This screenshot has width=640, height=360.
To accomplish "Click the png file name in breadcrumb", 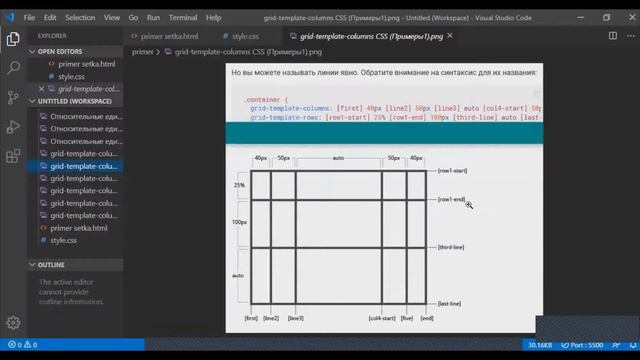I will (248, 52).
